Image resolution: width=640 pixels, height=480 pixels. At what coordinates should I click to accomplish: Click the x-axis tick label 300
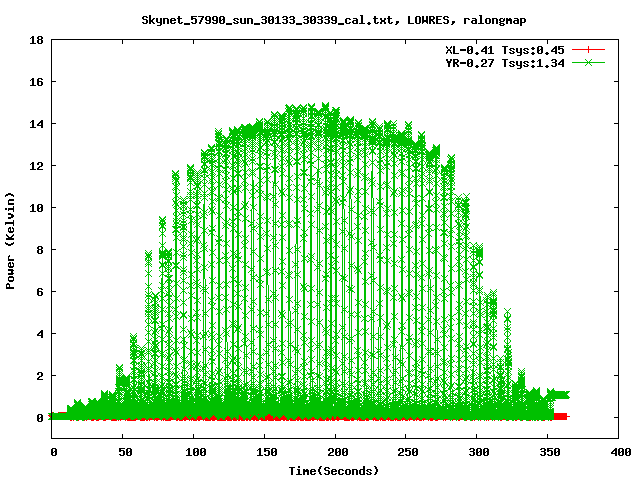click(x=479, y=452)
